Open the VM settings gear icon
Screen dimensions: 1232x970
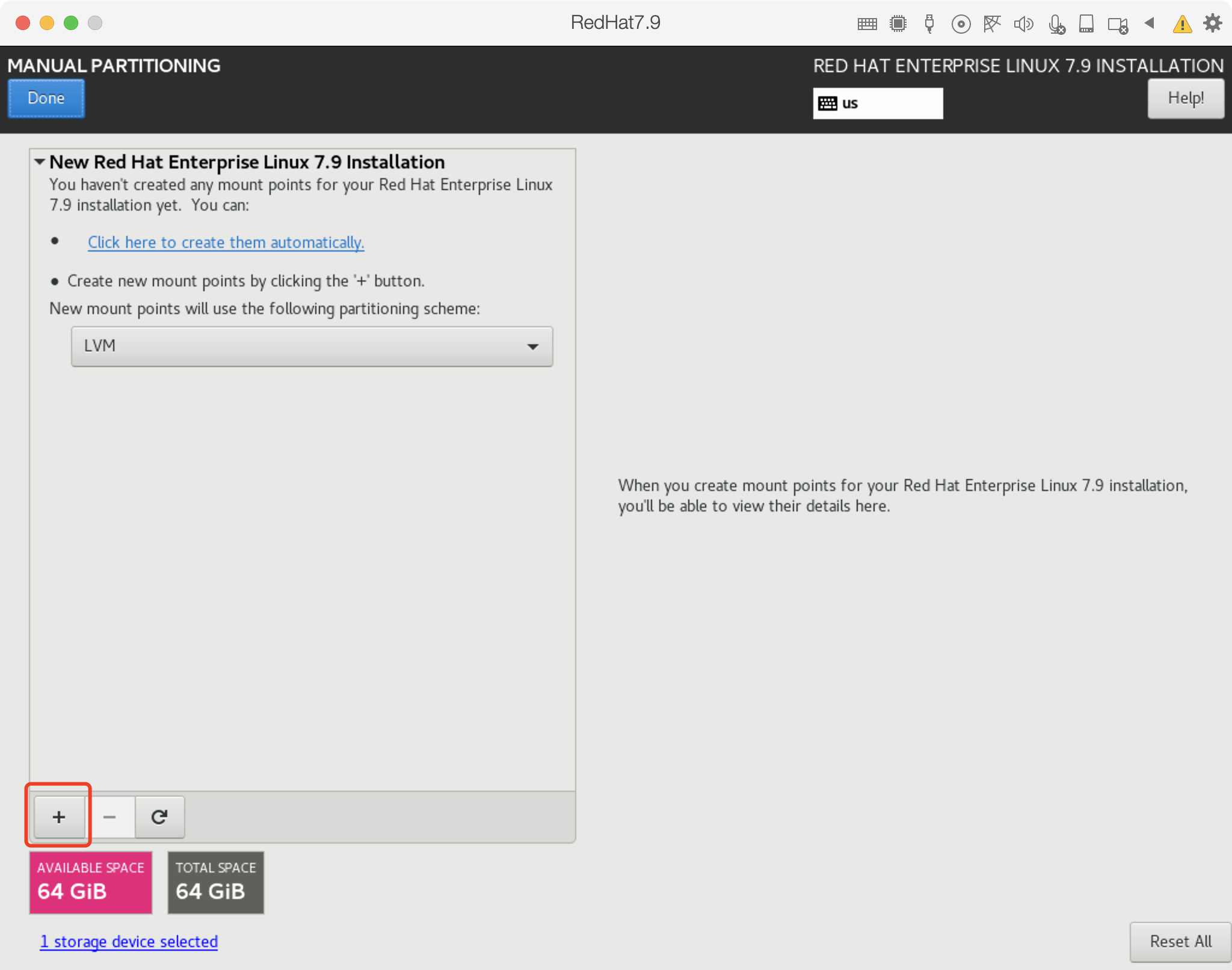click(1213, 23)
